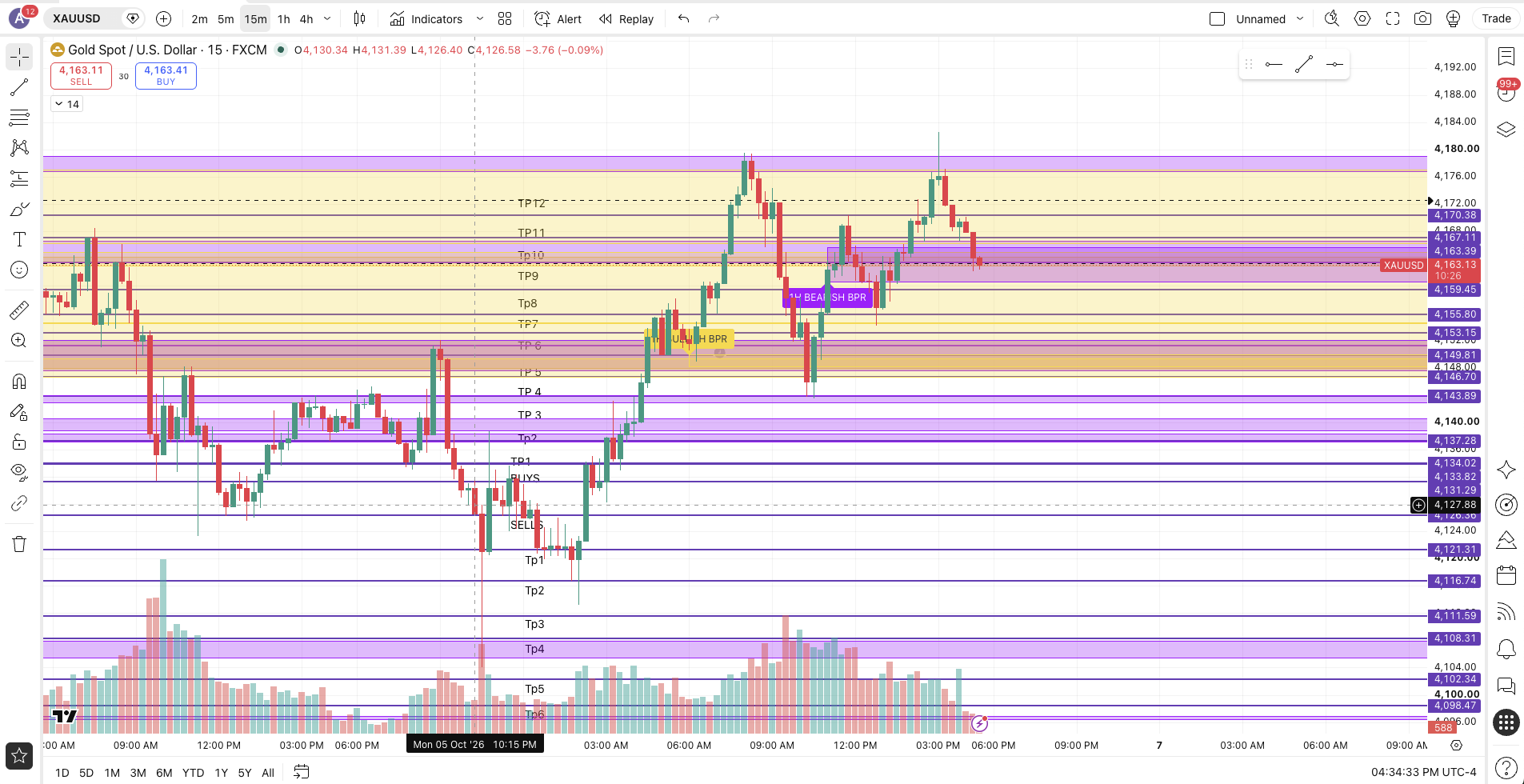The height and width of the screenshot is (784, 1524).
Task: Open the Unnamed layout dropdown arrow
Action: click(x=1300, y=18)
